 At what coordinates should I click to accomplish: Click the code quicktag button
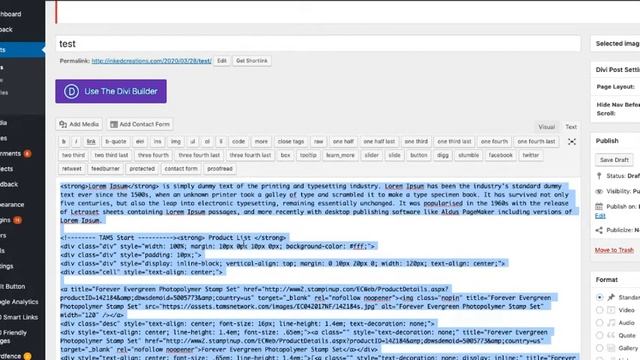pyautogui.click(x=238, y=142)
